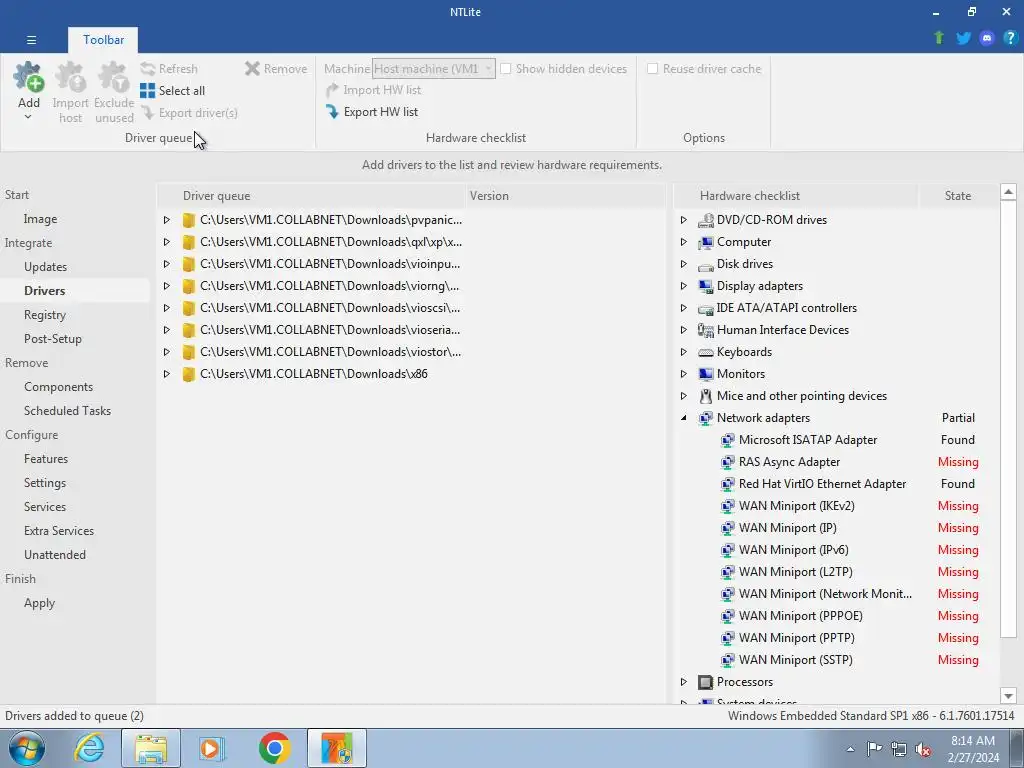Go to Image page in sidebar
1024x768 pixels.
point(40,219)
